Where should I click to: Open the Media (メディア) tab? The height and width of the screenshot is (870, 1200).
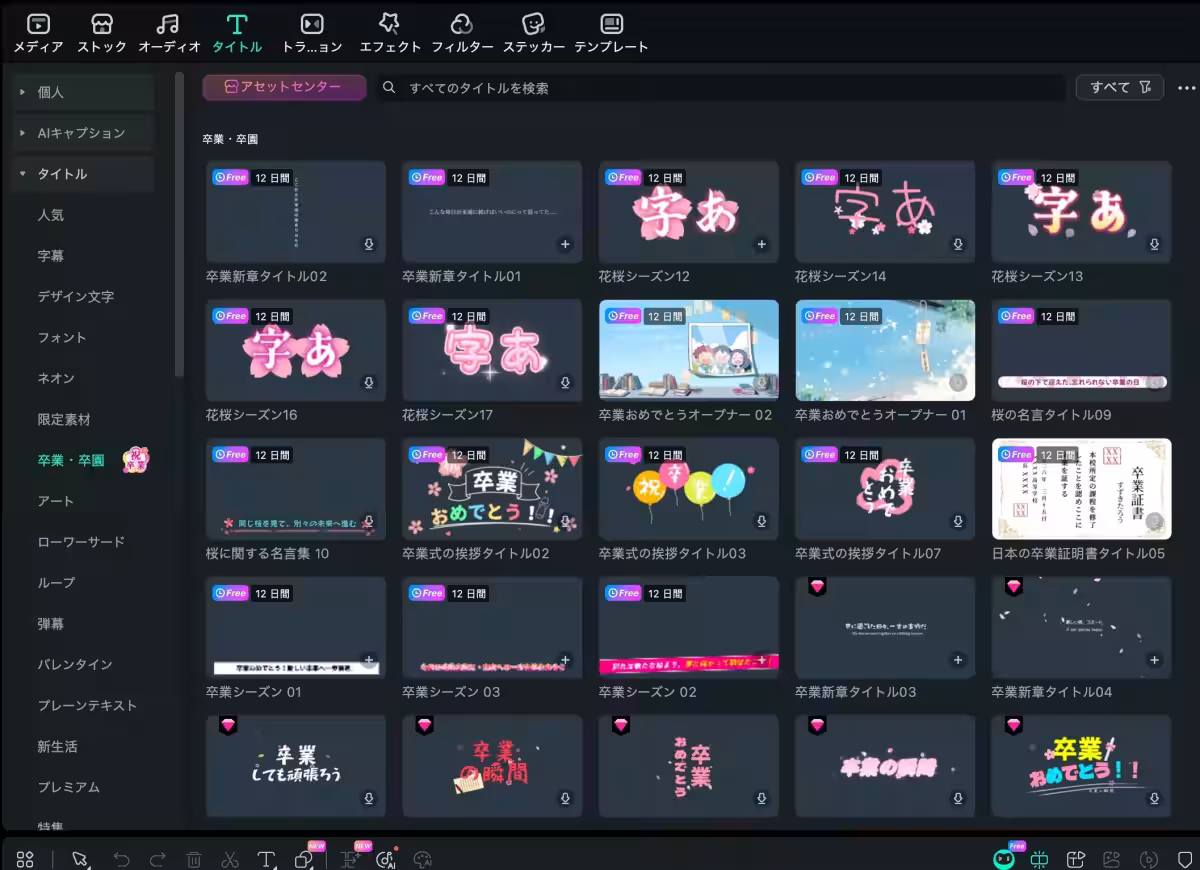click(x=39, y=32)
